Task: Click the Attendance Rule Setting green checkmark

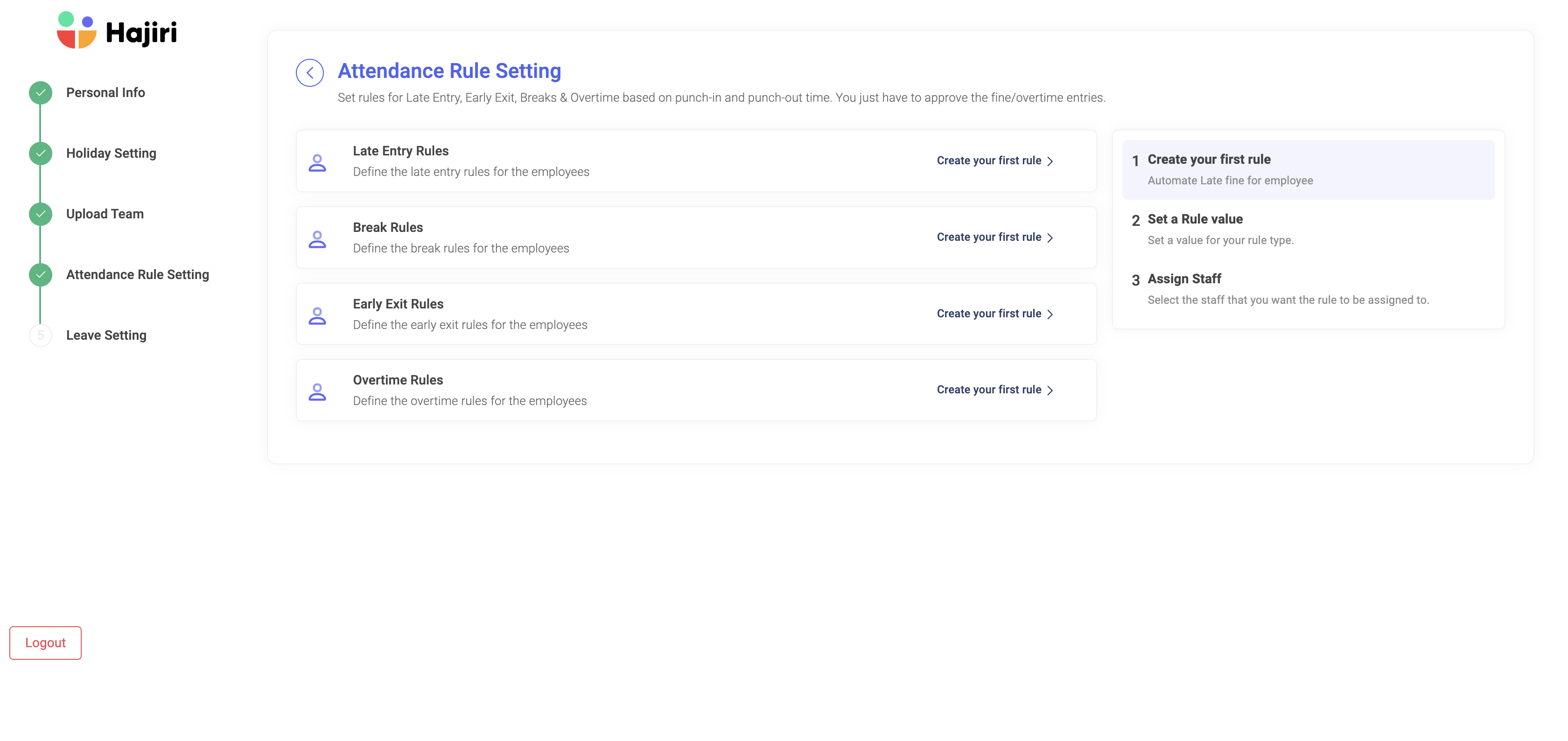Action: pos(40,274)
